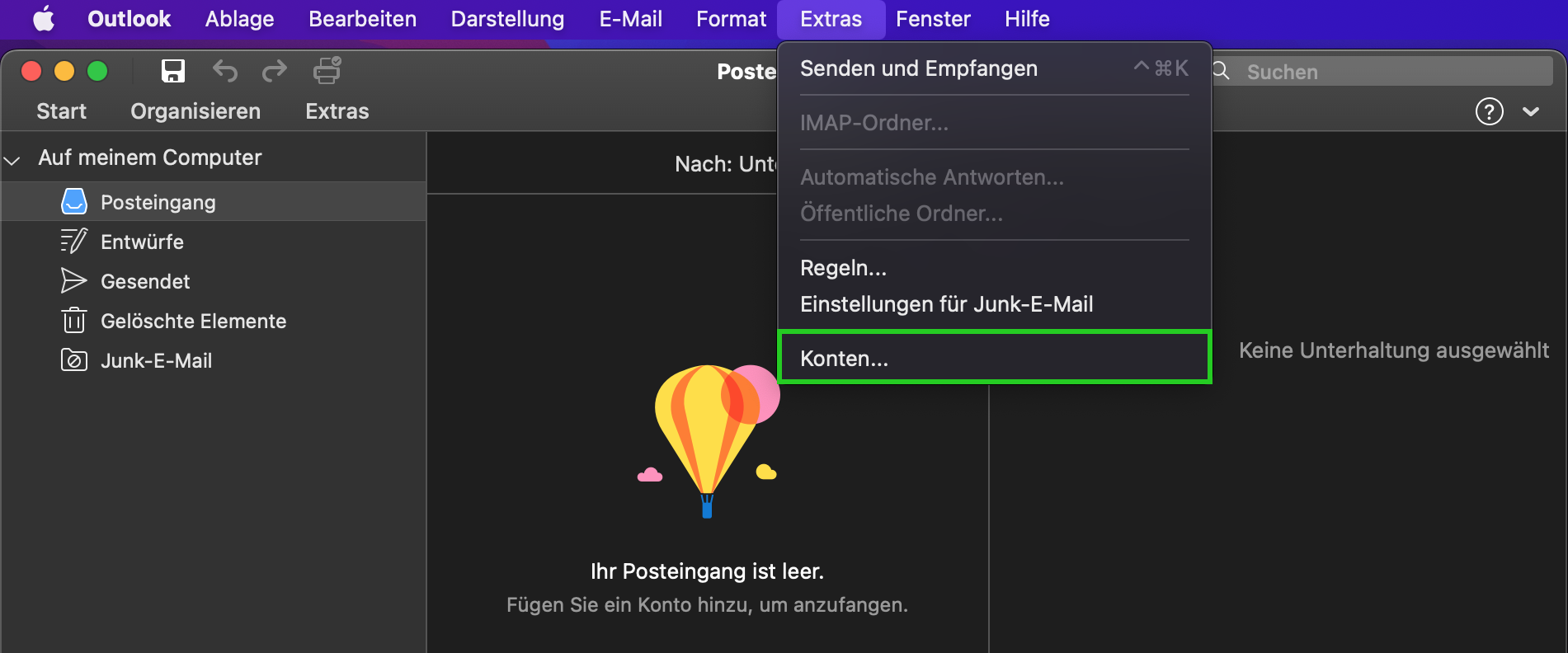1568x653 pixels.
Task: Click the 'Ihr Posteingang ist leer.' text
Action: 707,571
